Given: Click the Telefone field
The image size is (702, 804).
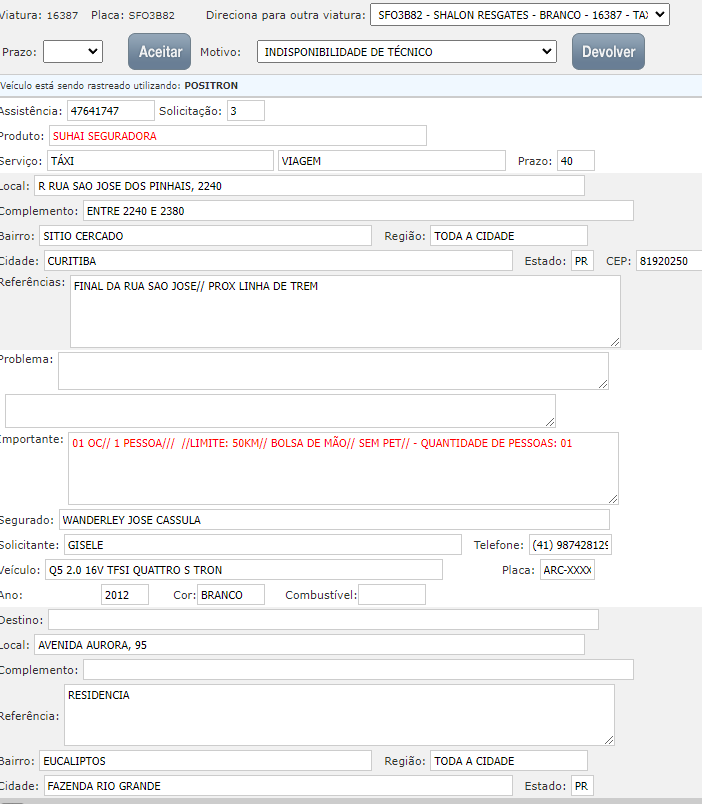Looking at the screenshot, I should 569,544.
